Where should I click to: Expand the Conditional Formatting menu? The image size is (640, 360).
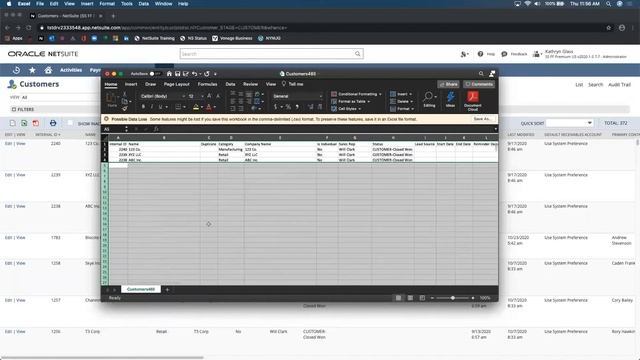[x=356, y=94]
